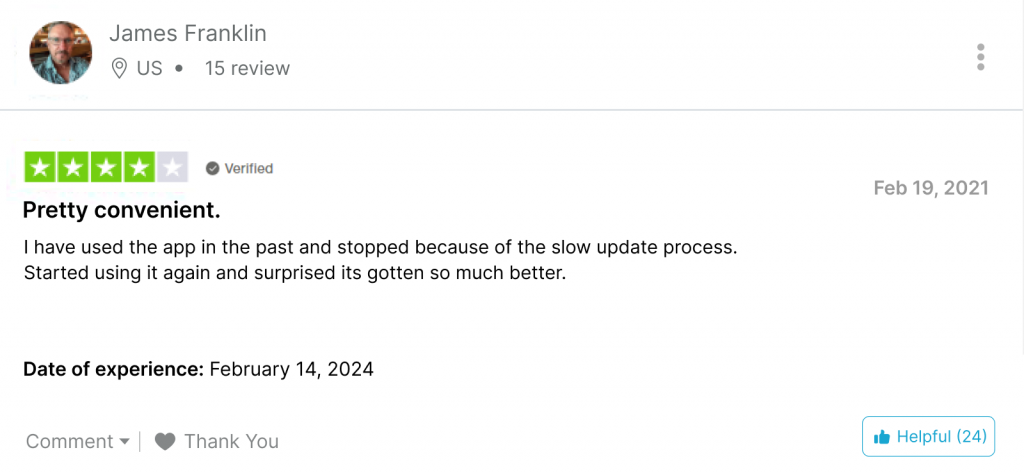The height and width of the screenshot is (473, 1024).
Task: Select the first green star
Action: point(40,167)
